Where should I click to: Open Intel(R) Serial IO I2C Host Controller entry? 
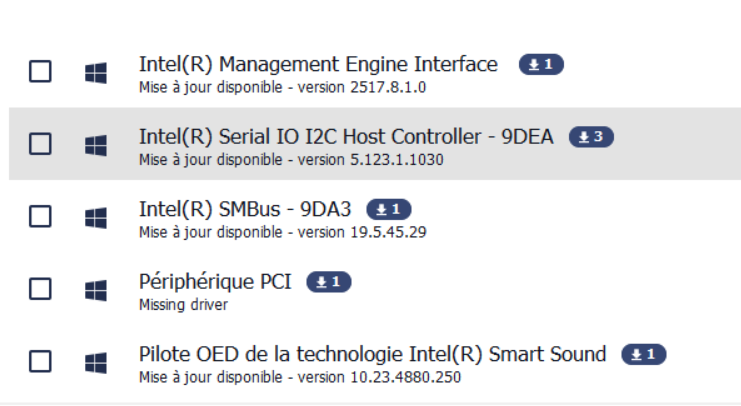(346, 137)
